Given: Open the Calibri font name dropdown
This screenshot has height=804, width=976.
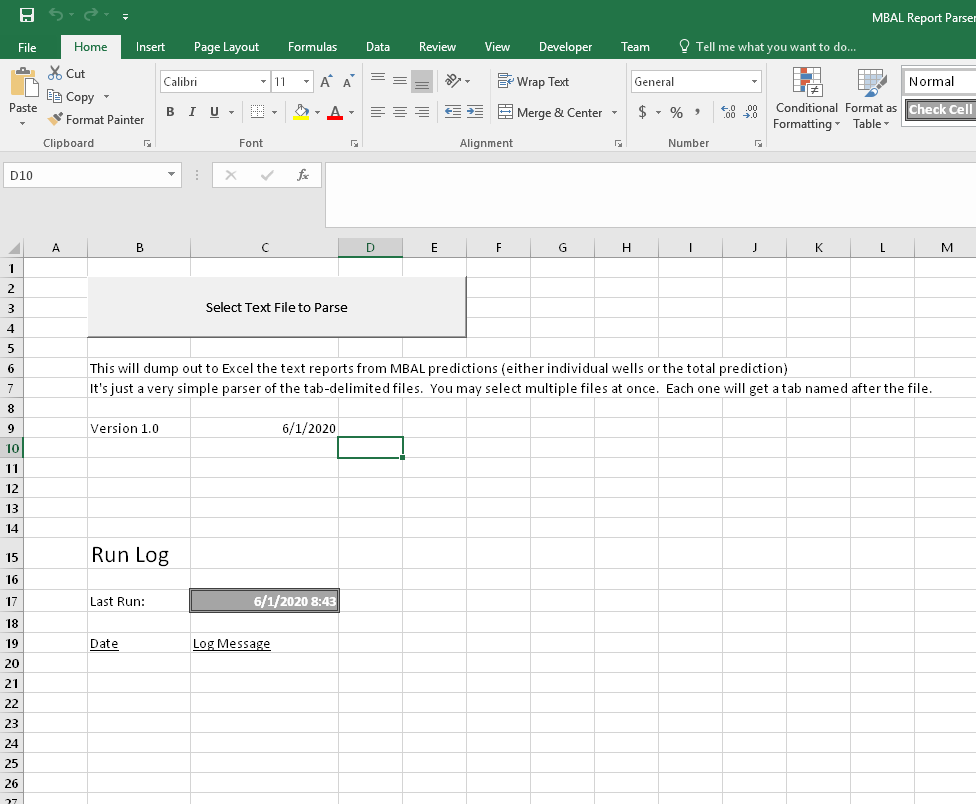Looking at the screenshot, I should (264, 82).
